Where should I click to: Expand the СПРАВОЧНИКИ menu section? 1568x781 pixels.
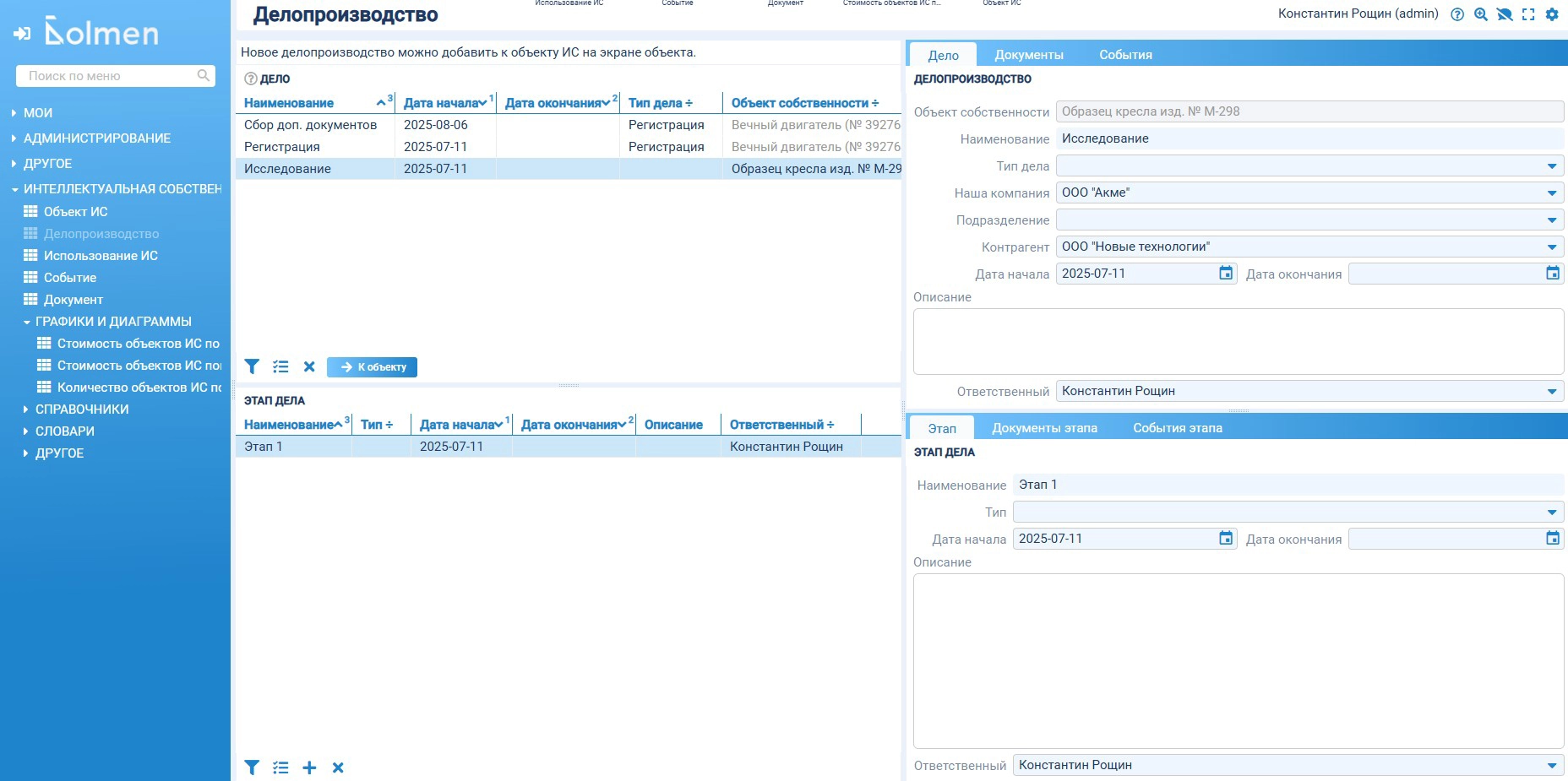tap(81, 409)
